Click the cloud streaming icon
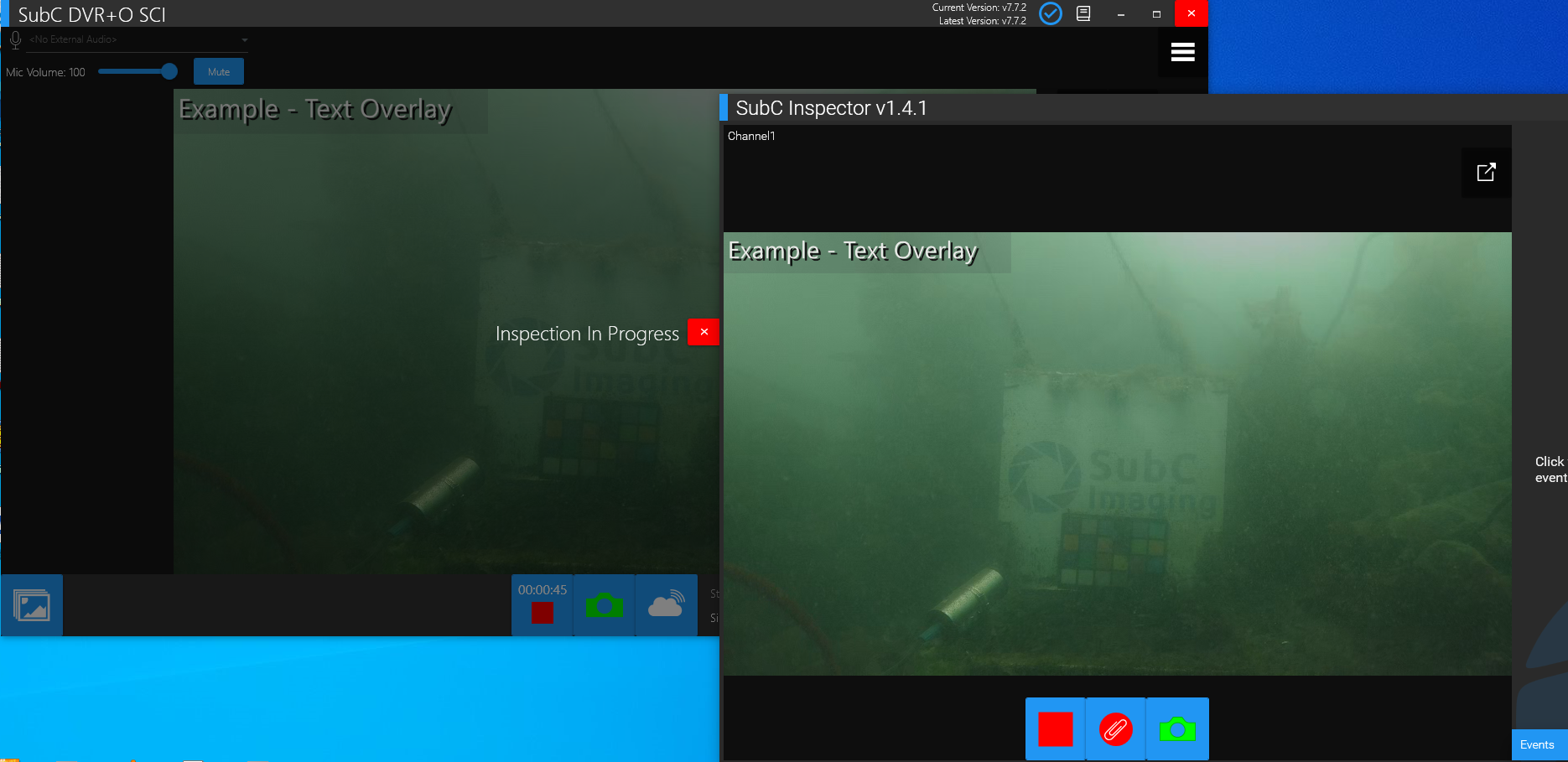 [x=667, y=605]
